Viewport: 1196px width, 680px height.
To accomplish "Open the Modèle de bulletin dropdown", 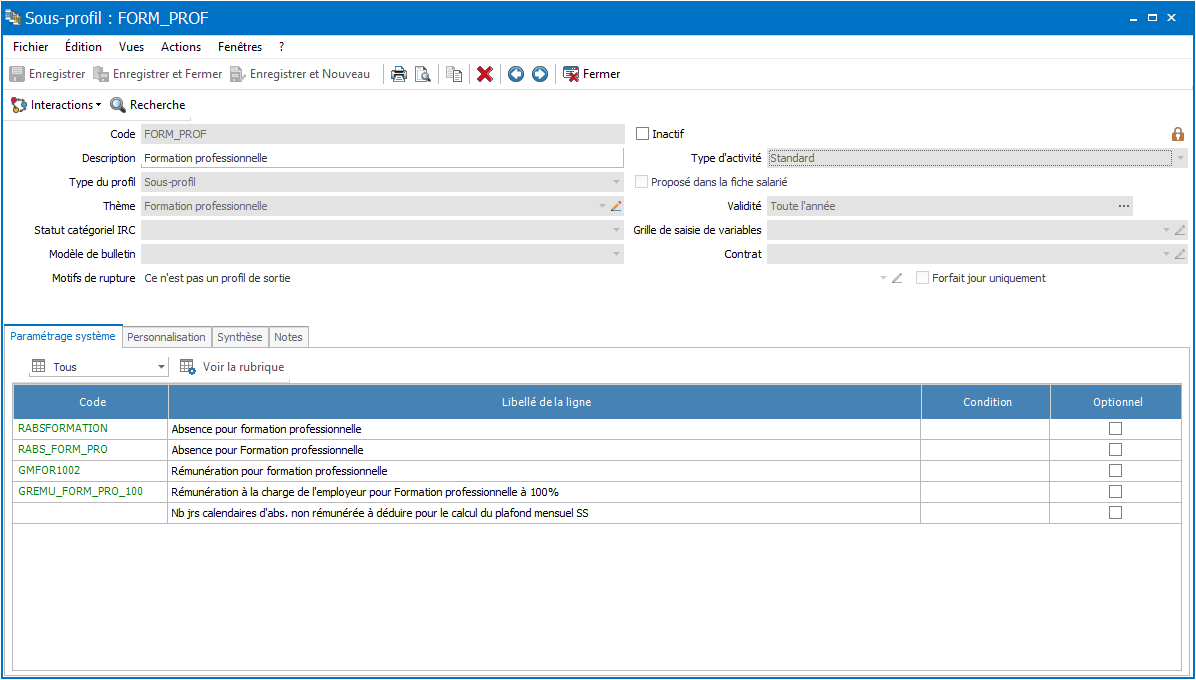I will 616,254.
